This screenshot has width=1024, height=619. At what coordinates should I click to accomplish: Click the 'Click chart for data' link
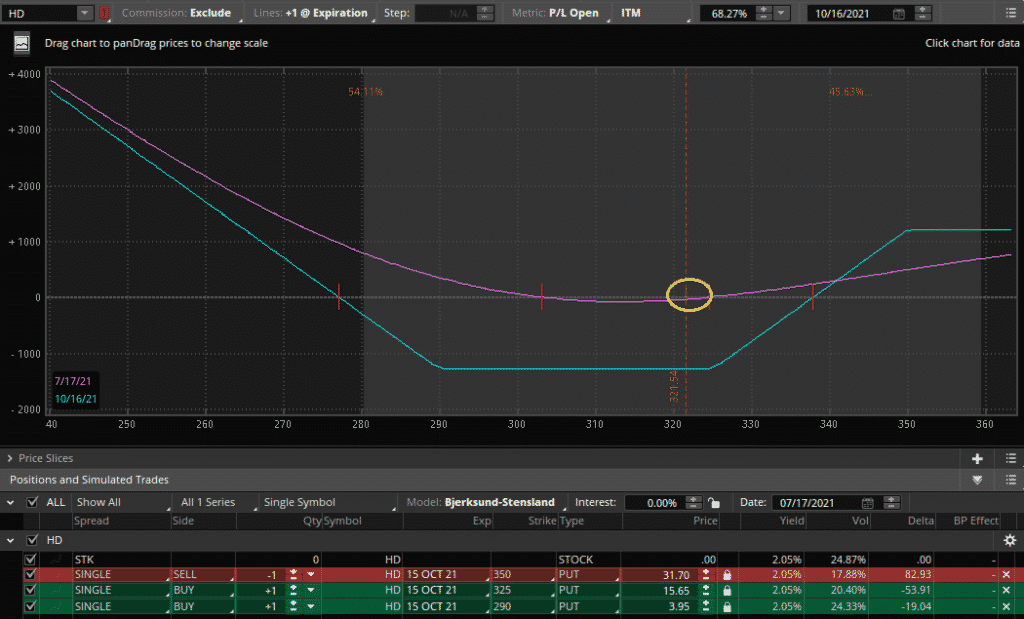click(x=971, y=43)
